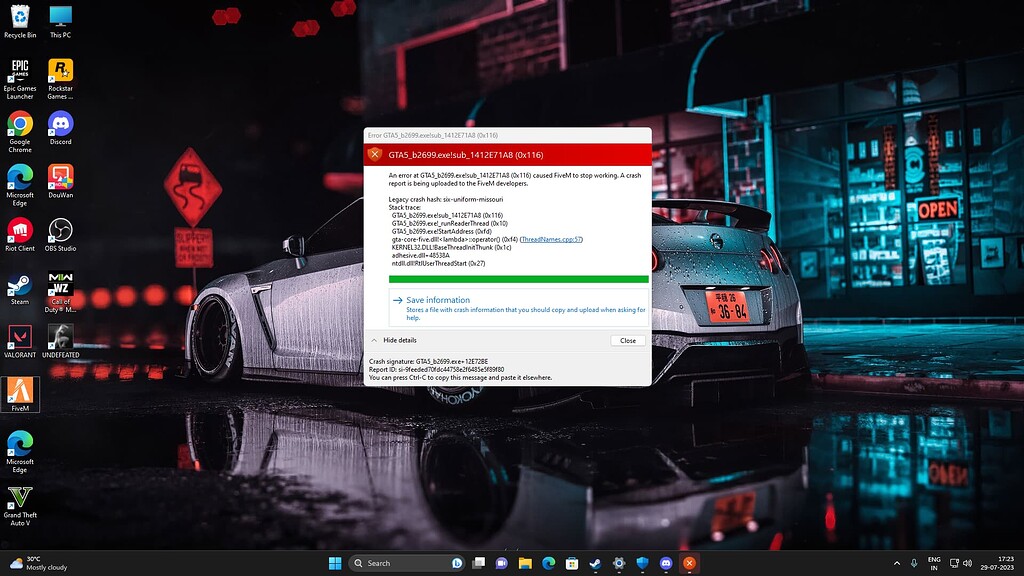The width and height of the screenshot is (1024, 576).
Task: Select the This PC desktop icon
Action: (60, 22)
